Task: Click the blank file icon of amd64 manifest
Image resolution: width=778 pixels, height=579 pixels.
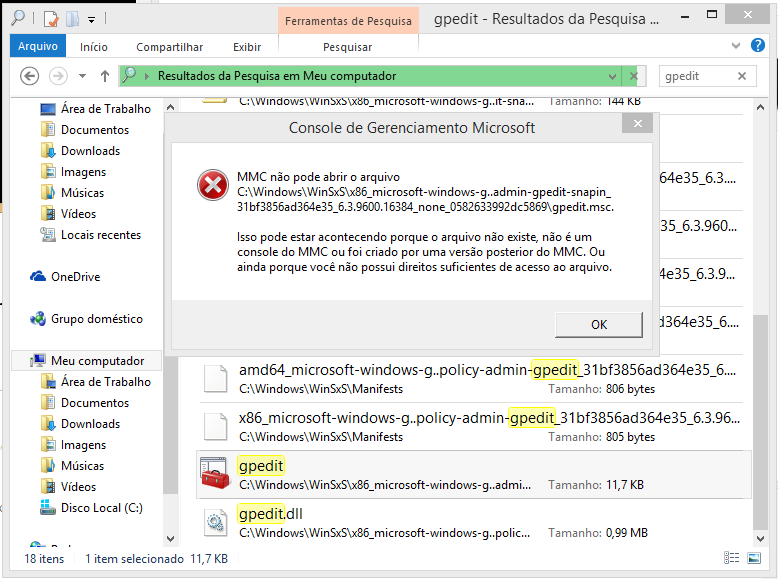Action: (216, 379)
